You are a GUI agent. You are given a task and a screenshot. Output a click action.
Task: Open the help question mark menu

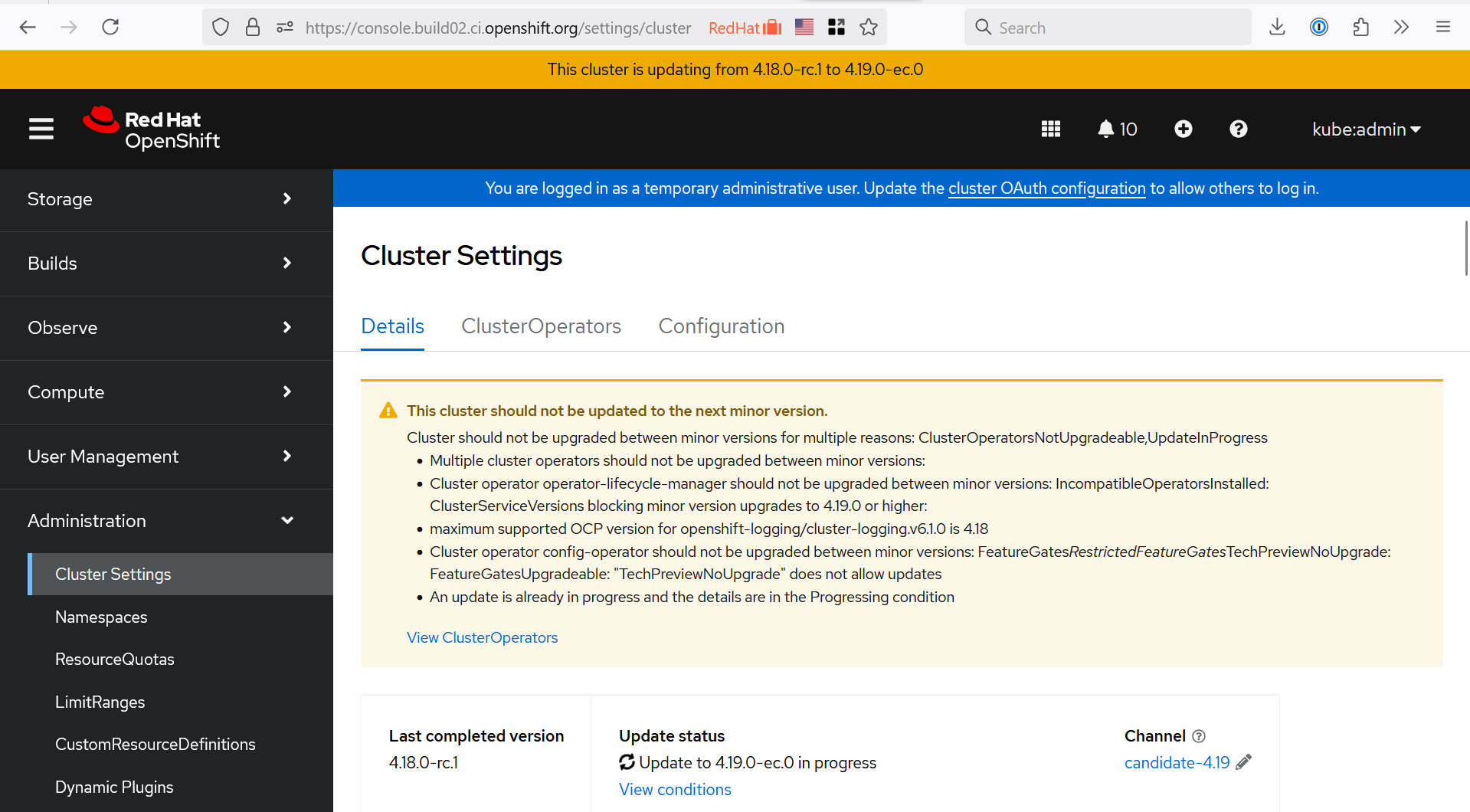tap(1238, 129)
